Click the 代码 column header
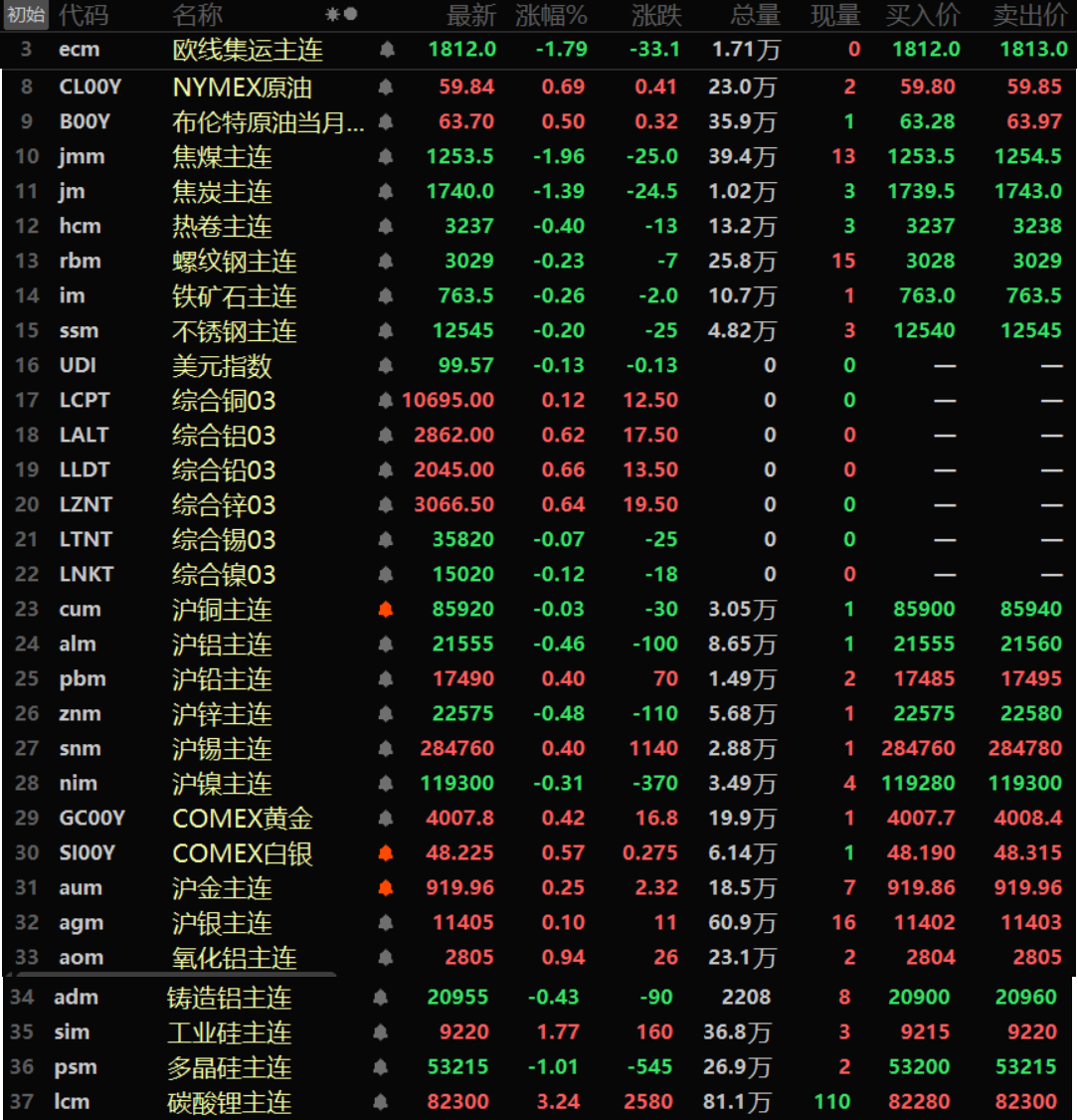 84,15
